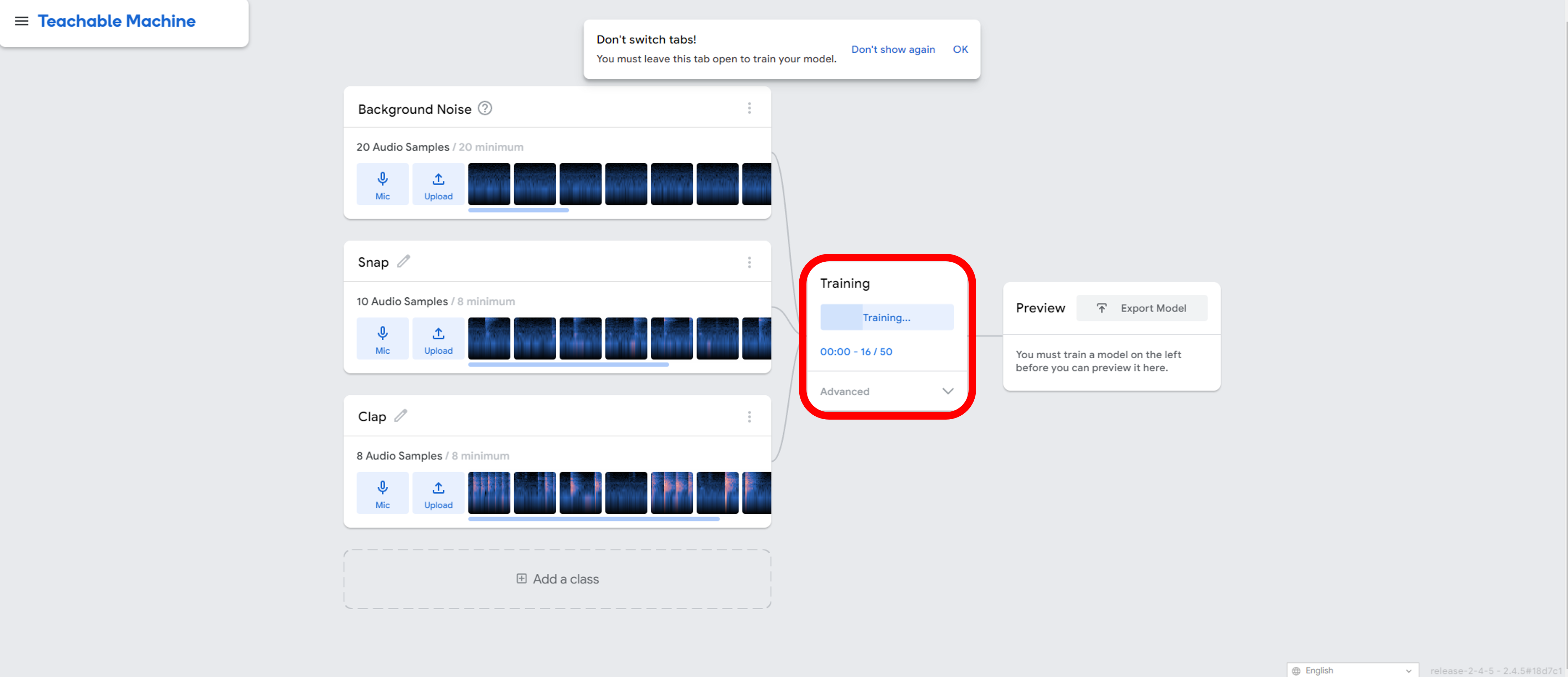The width and height of the screenshot is (1568, 677).
Task: Click the Upload button in Snap class
Action: [x=438, y=339]
